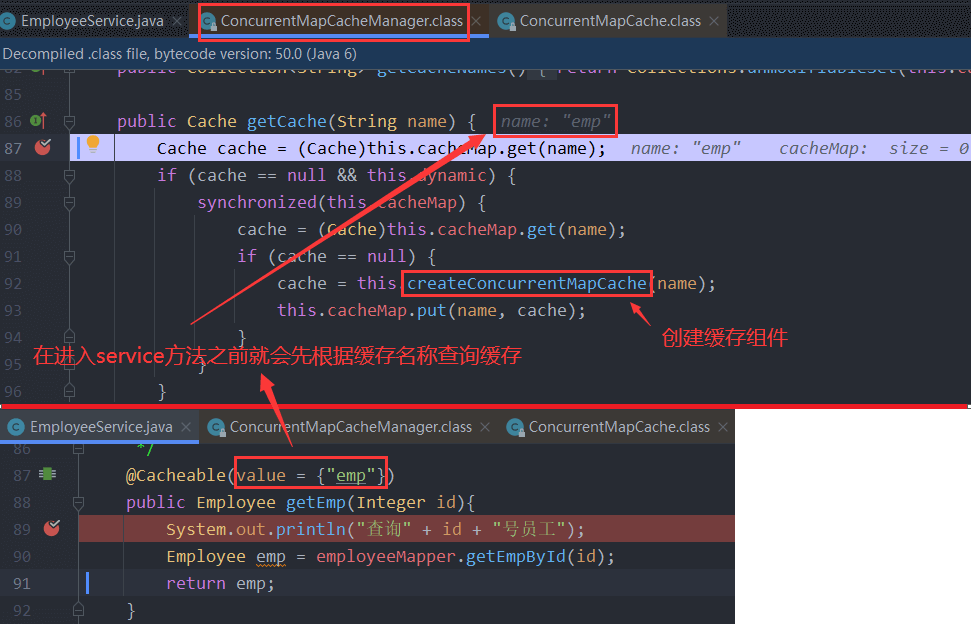Click fold end marker on line 92 bottom editor
Image resolution: width=971 pixels, height=624 pixels.
tap(78, 610)
